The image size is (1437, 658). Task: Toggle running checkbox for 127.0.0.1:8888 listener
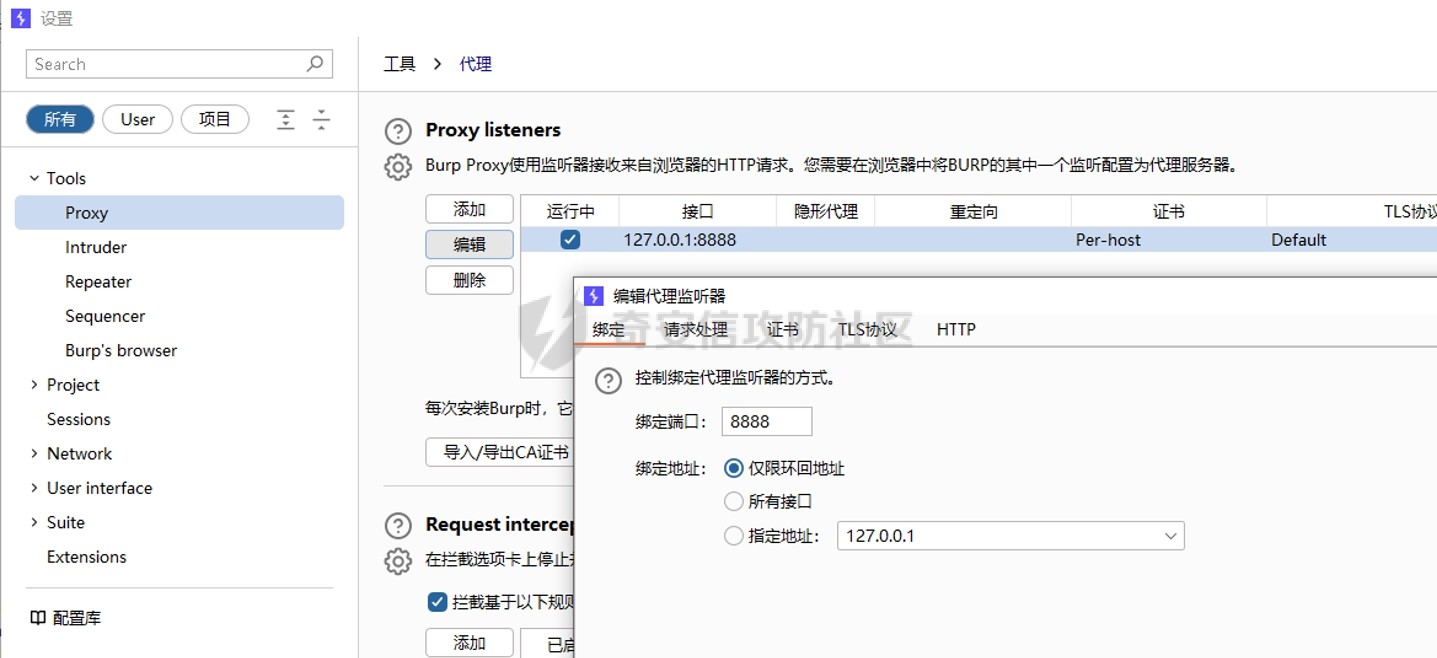570,240
